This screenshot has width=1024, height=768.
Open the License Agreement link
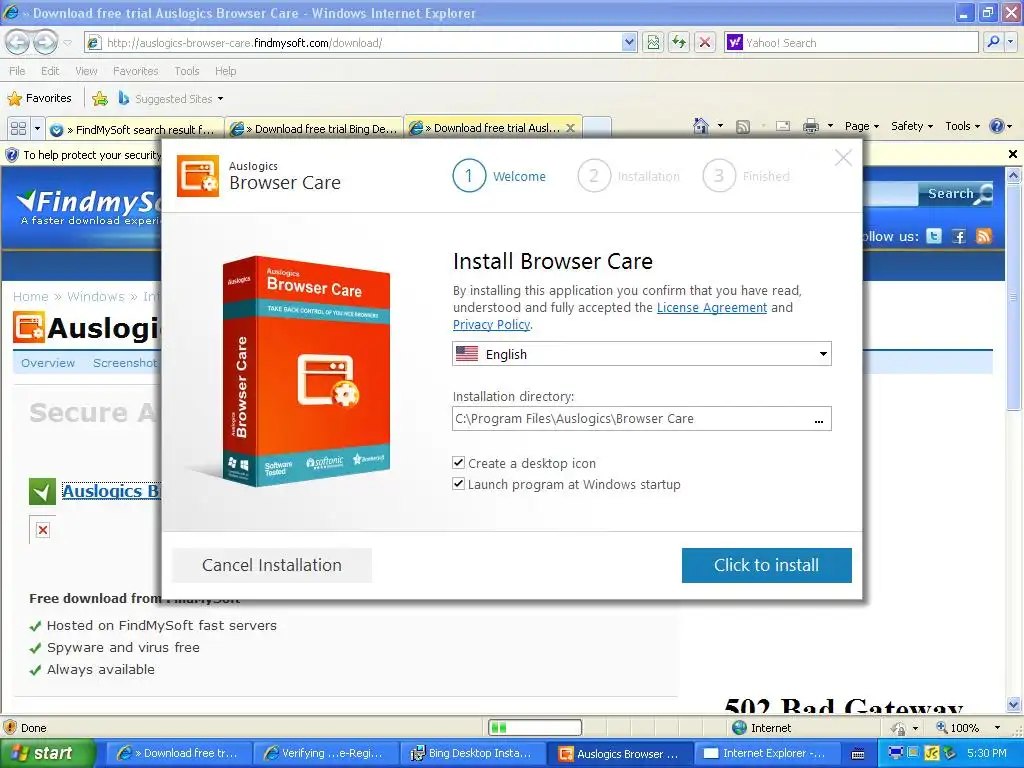(712, 308)
